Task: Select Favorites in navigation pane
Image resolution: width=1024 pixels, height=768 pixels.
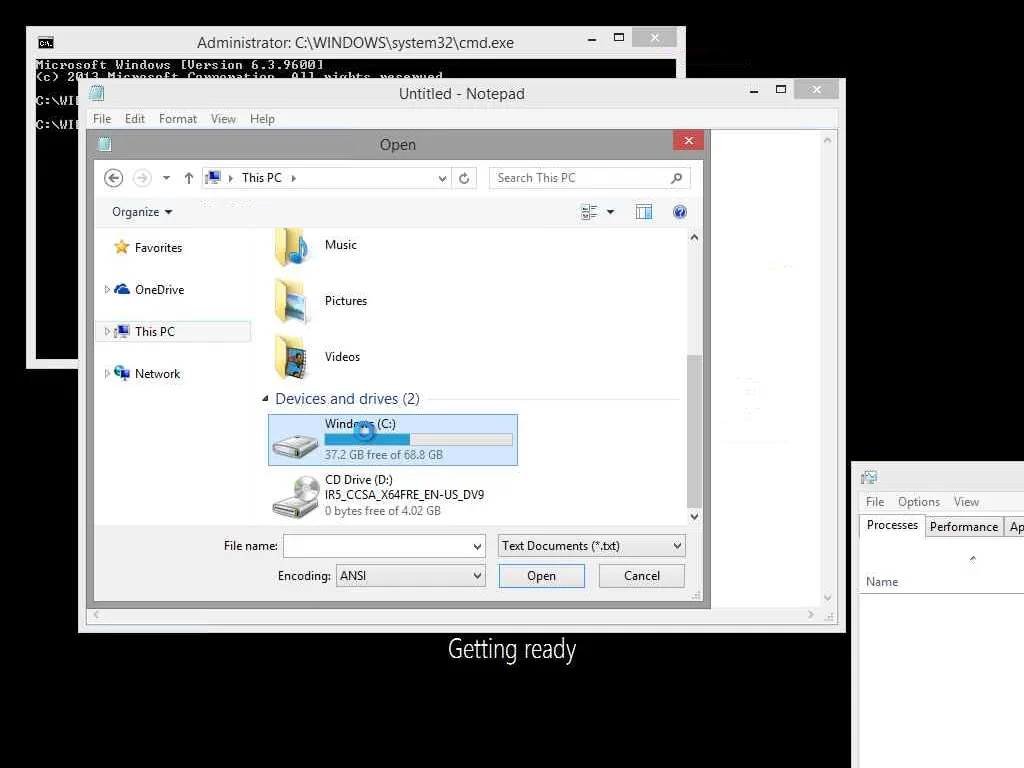Action: point(158,248)
